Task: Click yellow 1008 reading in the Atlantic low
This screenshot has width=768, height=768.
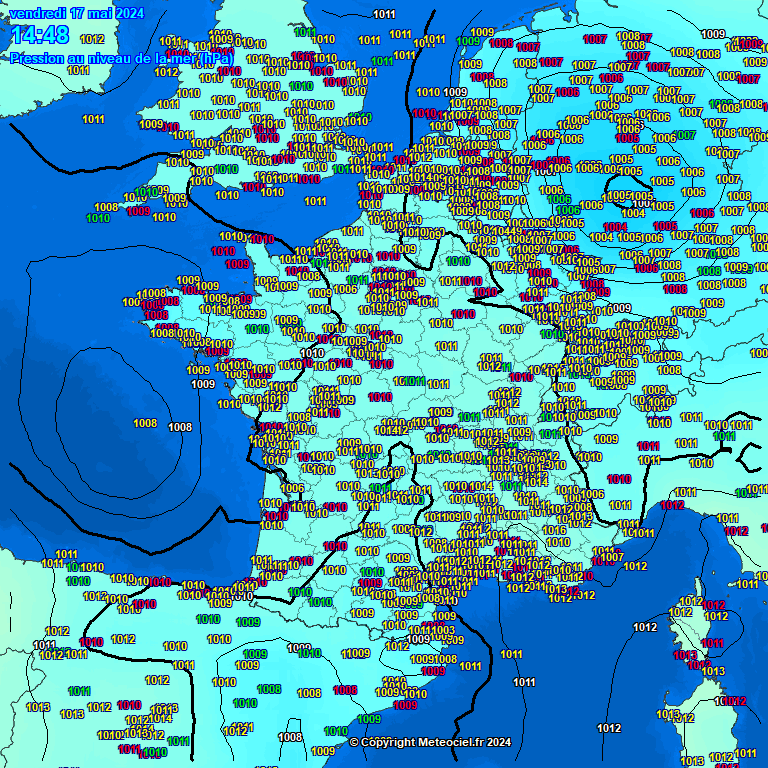Action: tap(145, 423)
